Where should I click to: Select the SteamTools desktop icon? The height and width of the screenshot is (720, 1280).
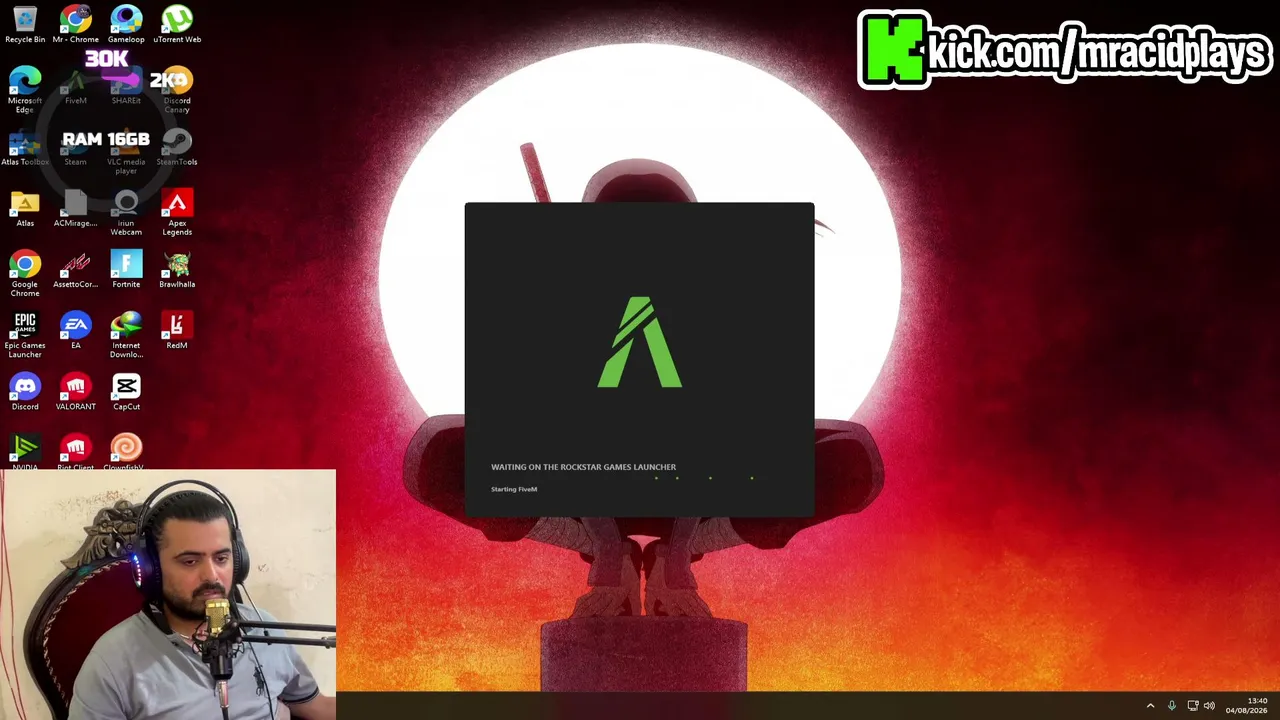177,148
